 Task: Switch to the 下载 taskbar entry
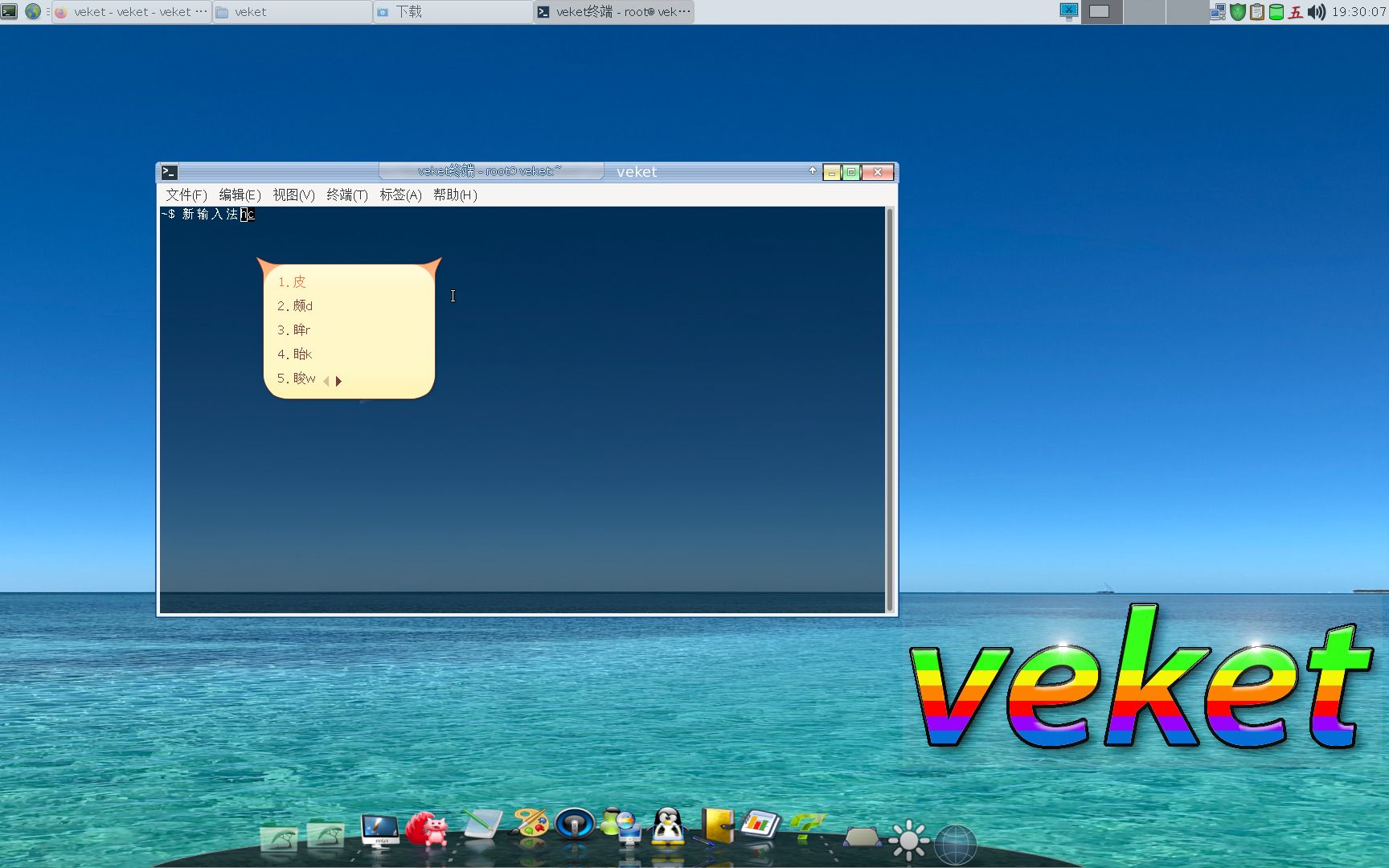(x=453, y=12)
